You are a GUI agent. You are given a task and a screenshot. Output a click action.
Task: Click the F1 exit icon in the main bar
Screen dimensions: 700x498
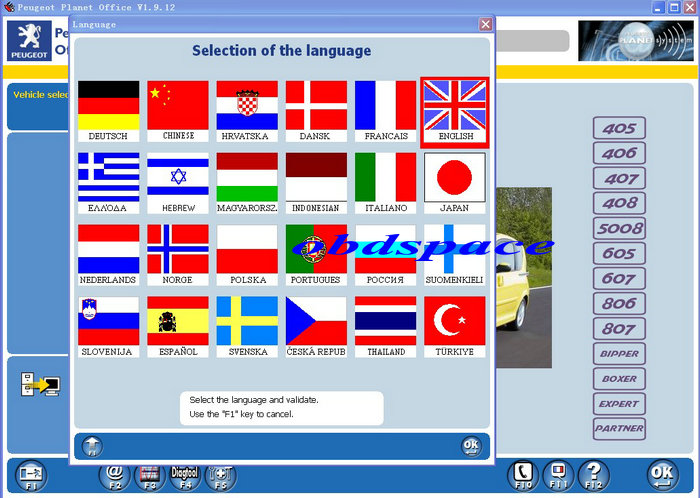[31, 476]
